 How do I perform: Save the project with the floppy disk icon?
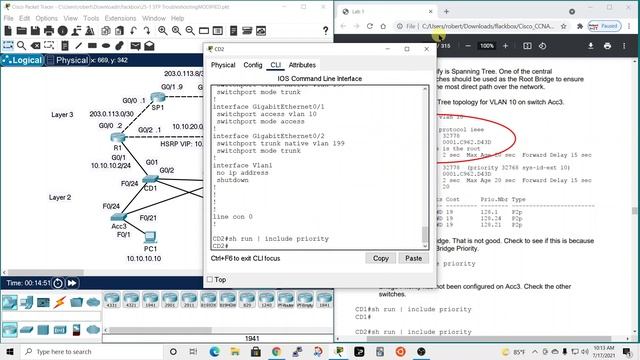[x=35, y=31]
